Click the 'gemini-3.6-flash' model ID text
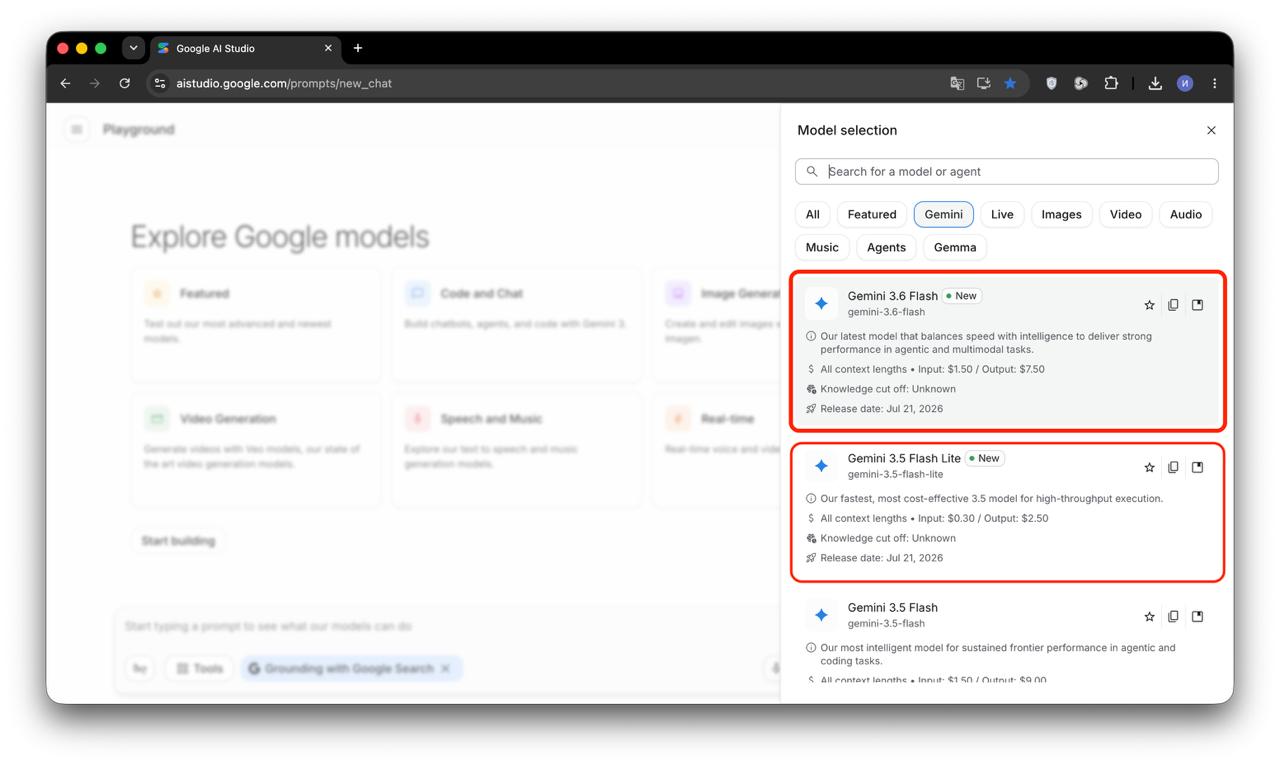The height and width of the screenshot is (765, 1280). point(886,312)
